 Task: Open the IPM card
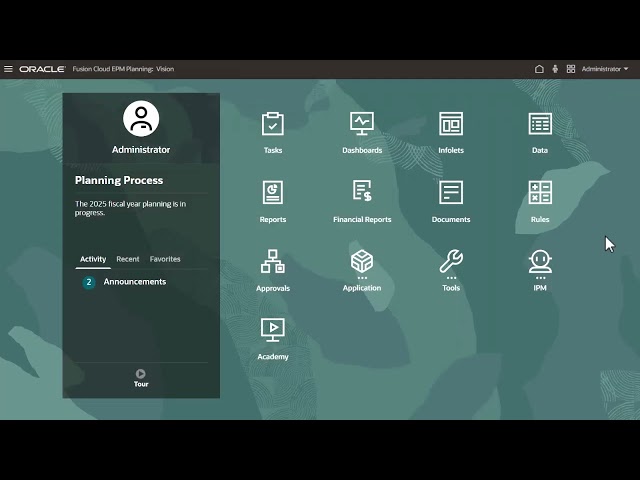[x=540, y=270]
